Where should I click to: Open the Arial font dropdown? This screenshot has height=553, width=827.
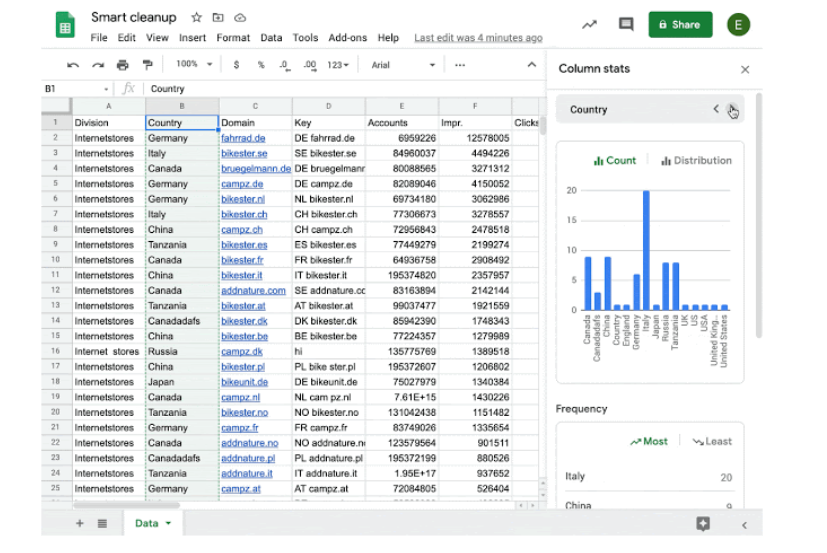[403, 65]
